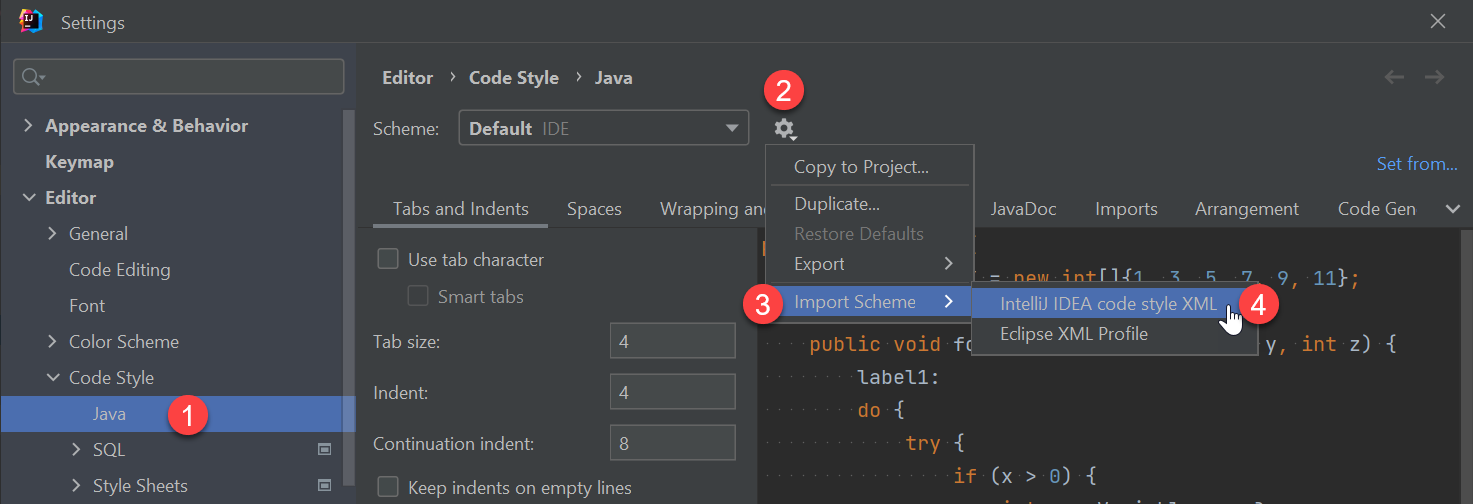Expand the SQL code style node
1473x504 pixels.
76,450
